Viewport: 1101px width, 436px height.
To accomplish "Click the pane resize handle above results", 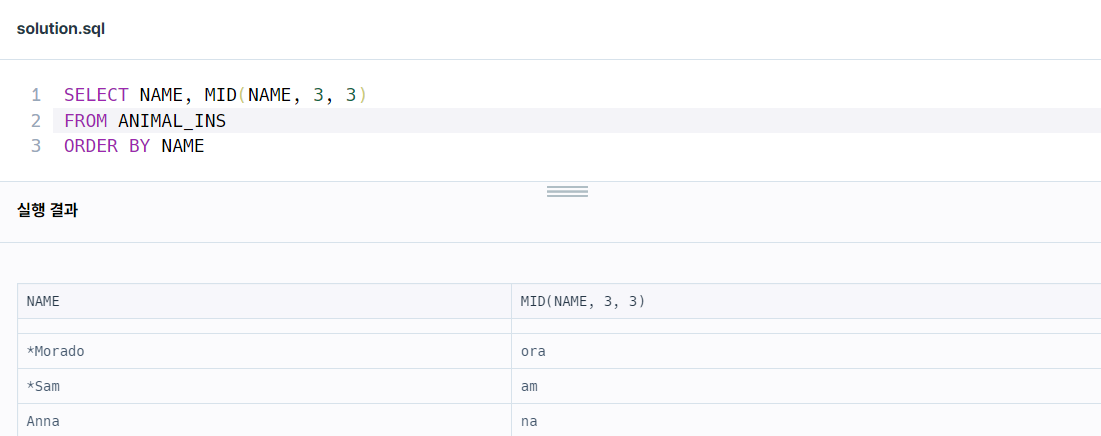I will point(567,191).
